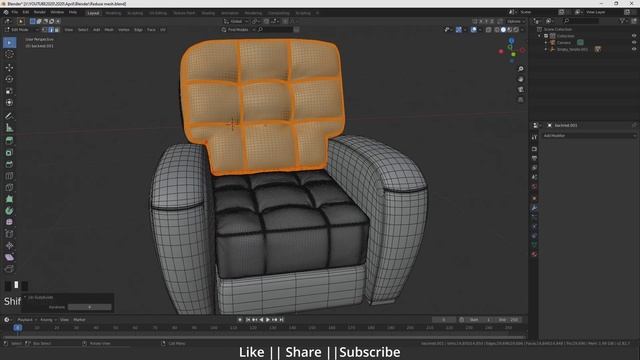The image size is (640, 360).
Task: Select the Knife tool
Action: click(x=9, y=188)
